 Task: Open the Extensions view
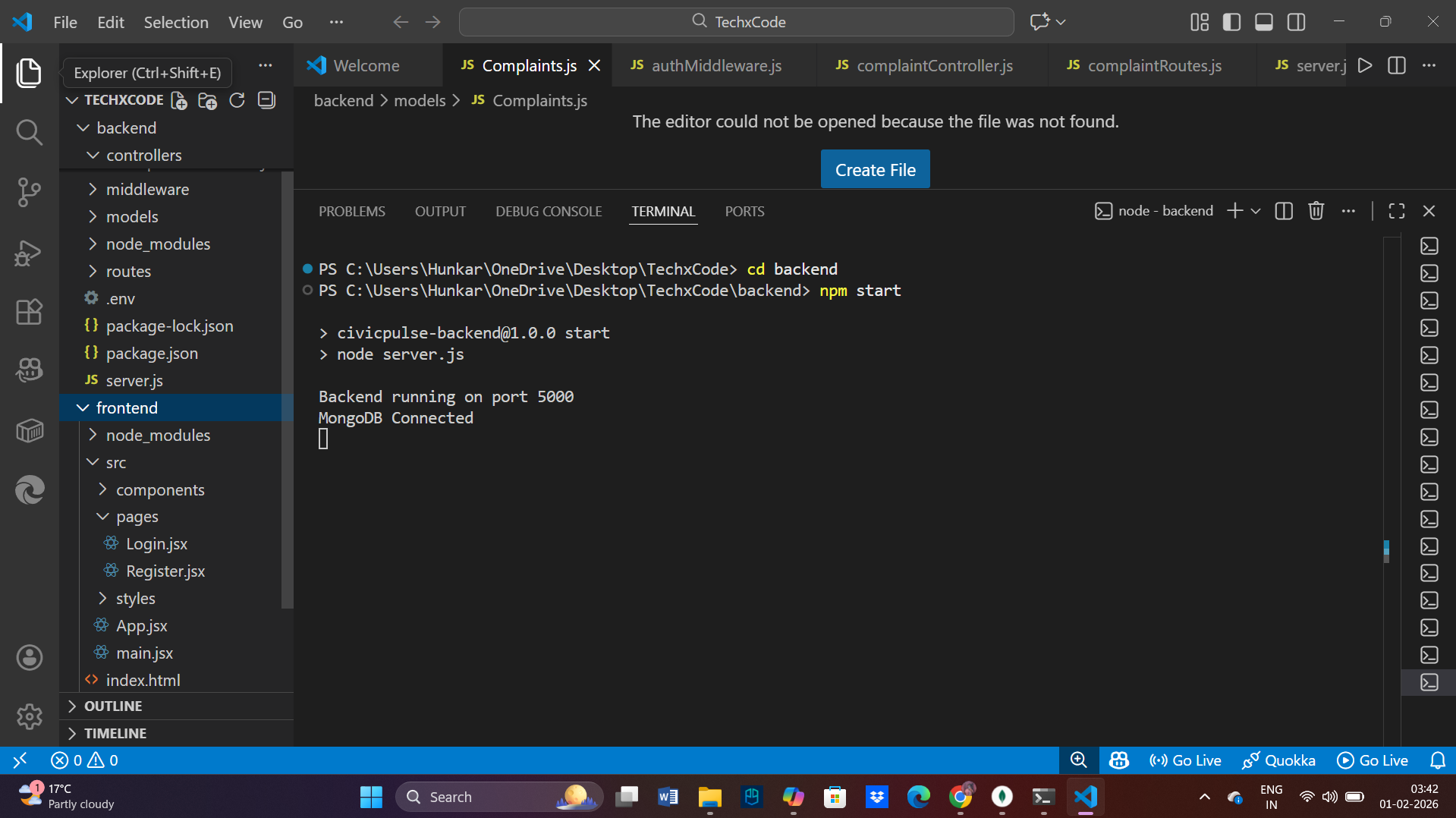[29, 312]
